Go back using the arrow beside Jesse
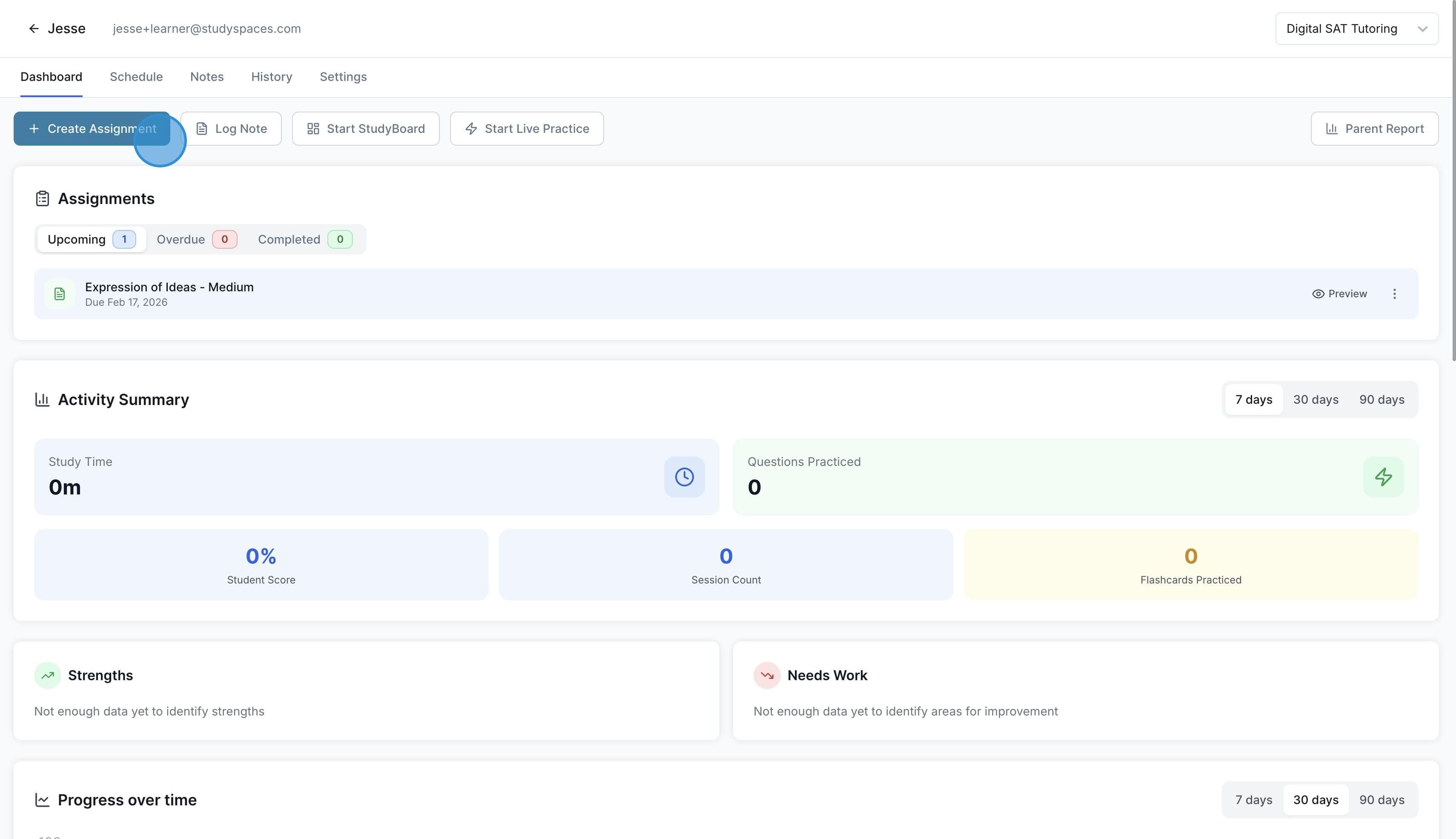 click(33, 29)
